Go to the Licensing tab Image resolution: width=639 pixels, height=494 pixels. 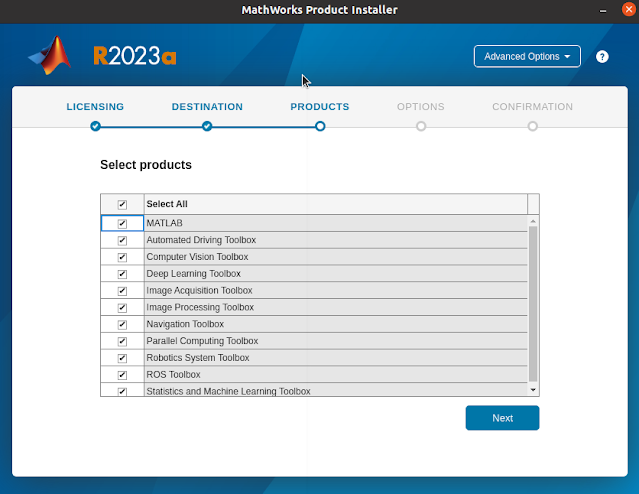pos(95,107)
